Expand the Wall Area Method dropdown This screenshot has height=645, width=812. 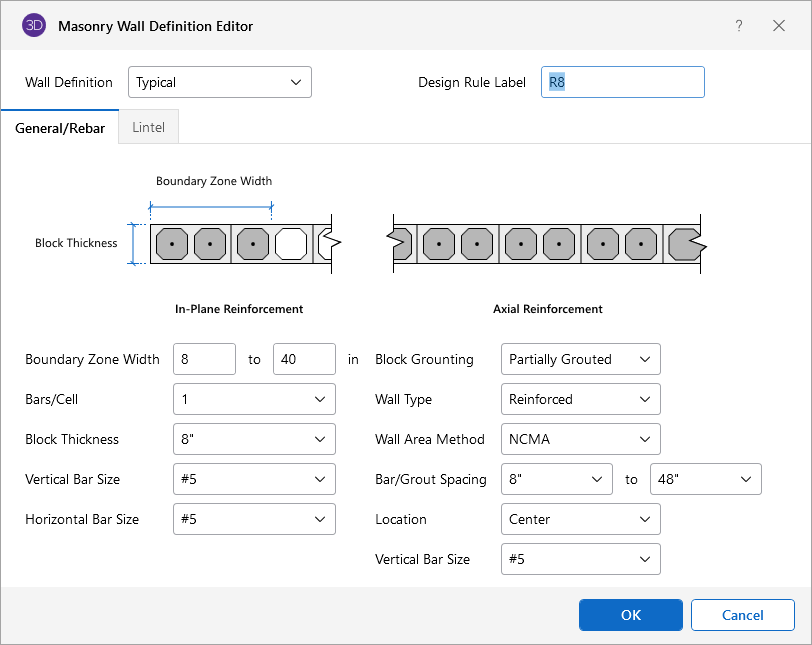pos(580,439)
